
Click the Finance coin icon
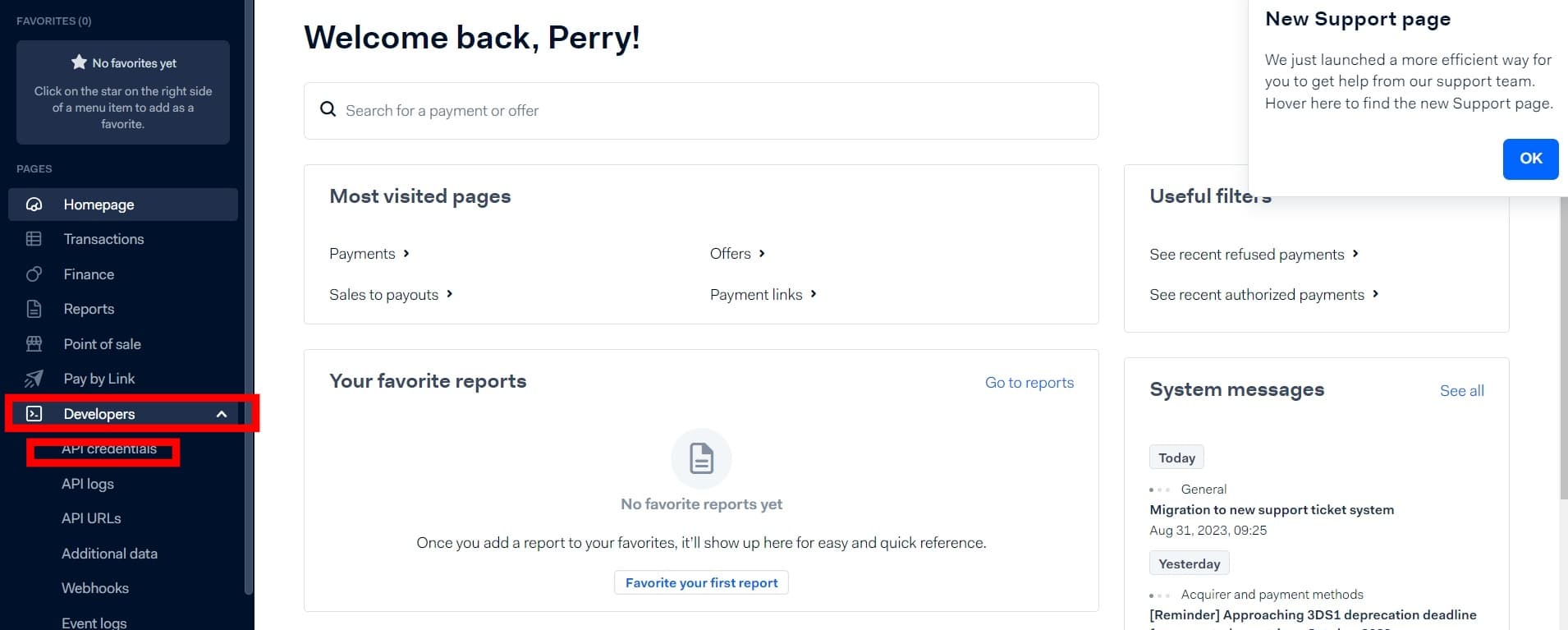tap(34, 274)
